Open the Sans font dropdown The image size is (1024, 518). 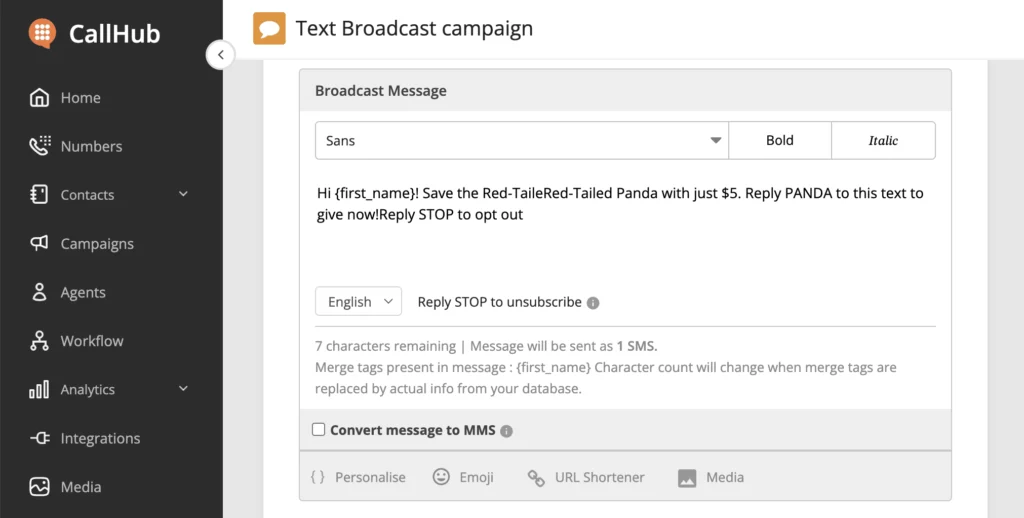point(521,141)
